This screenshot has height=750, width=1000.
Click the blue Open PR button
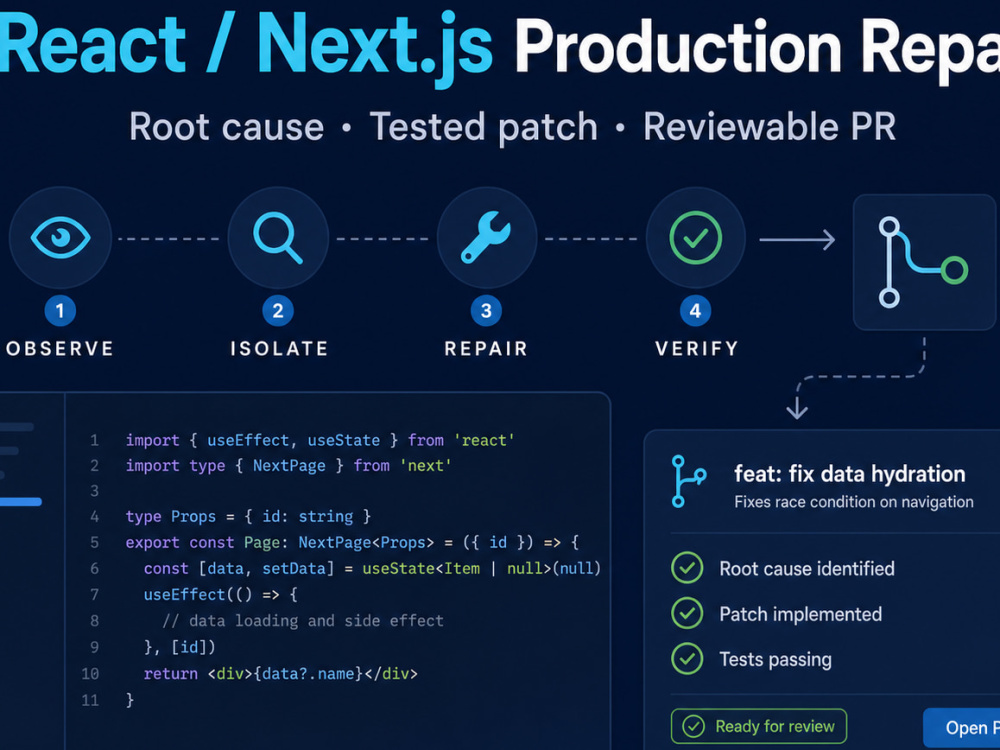[962, 728]
